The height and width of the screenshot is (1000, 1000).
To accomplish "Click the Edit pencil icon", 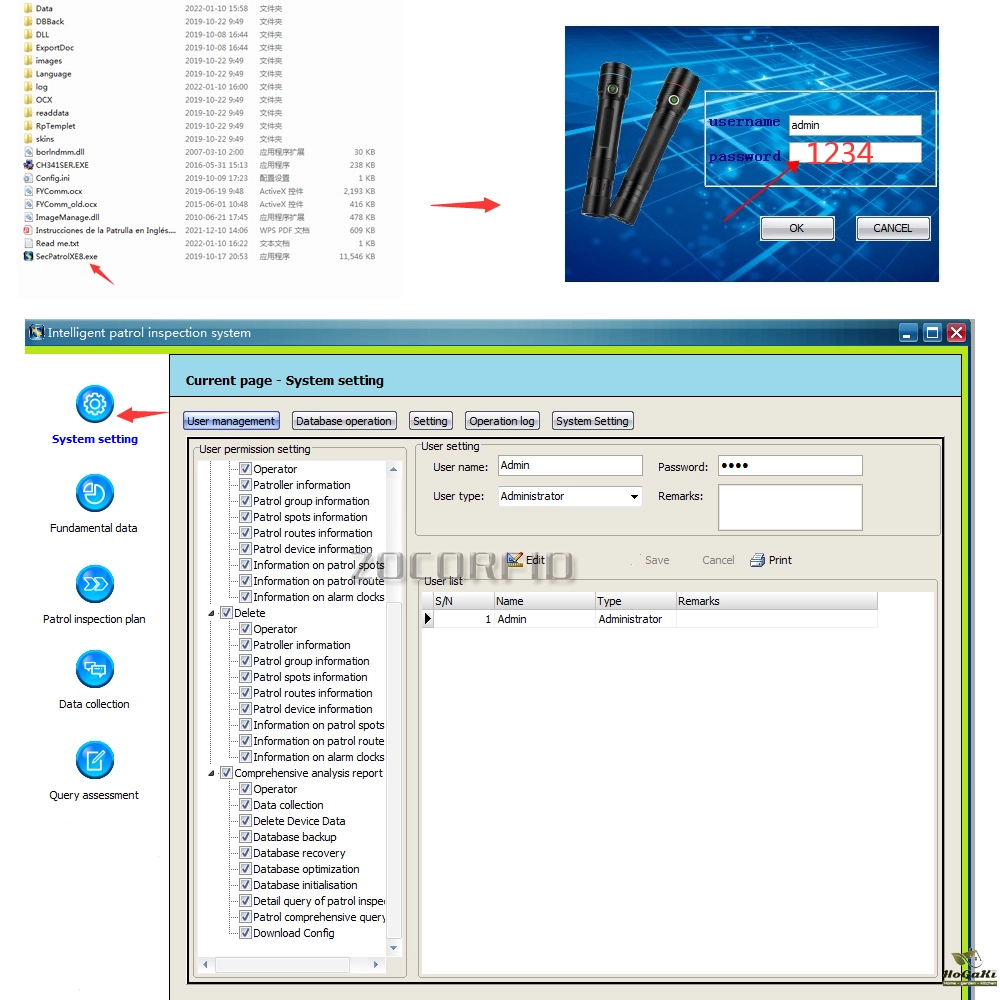I will pos(515,560).
